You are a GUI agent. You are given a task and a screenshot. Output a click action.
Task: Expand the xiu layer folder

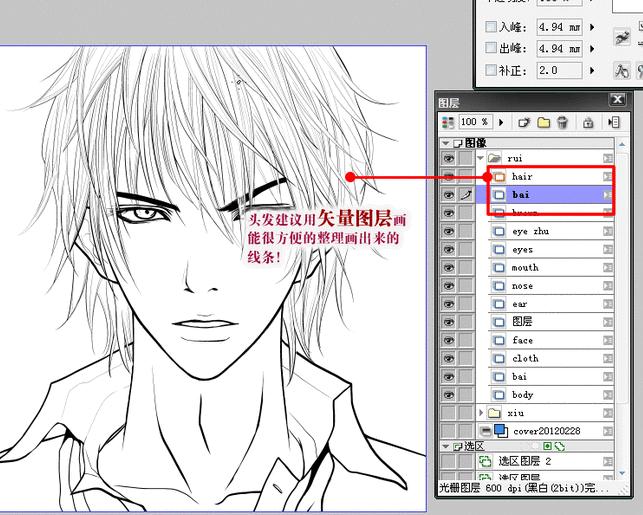pos(481,412)
